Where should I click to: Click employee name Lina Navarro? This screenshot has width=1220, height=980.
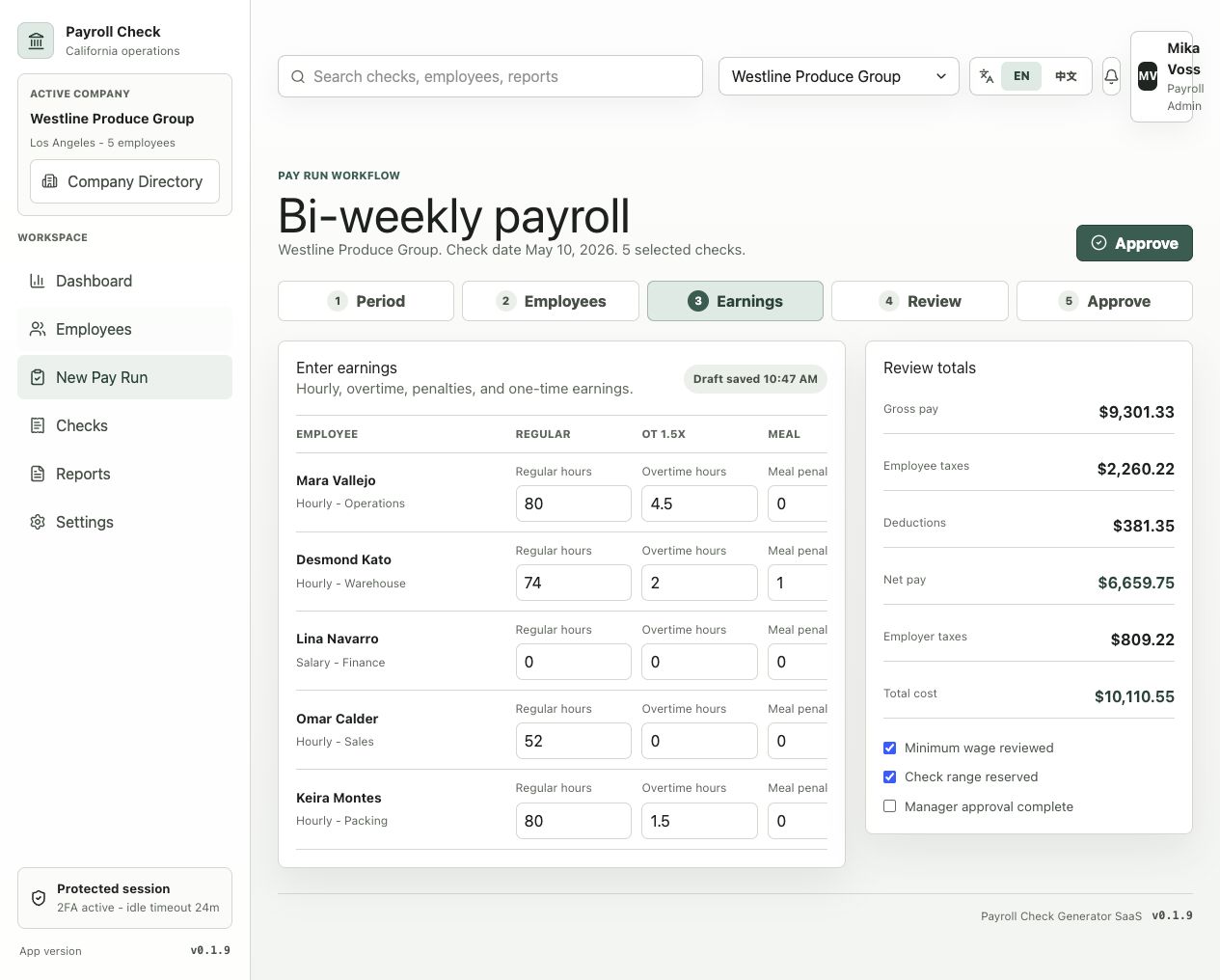pyautogui.click(x=338, y=639)
